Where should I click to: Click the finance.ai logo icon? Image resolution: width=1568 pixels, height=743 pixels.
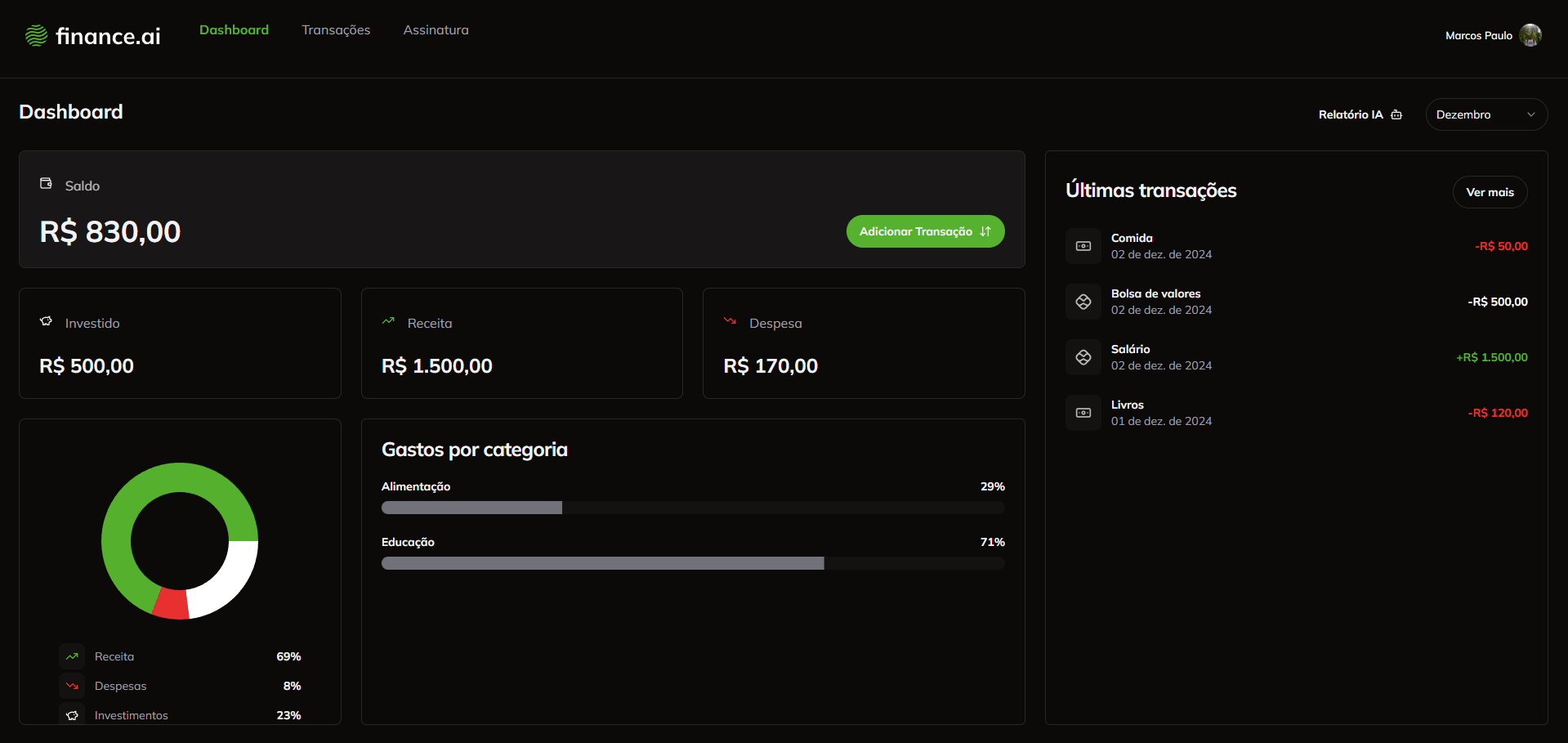coord(36,35)
